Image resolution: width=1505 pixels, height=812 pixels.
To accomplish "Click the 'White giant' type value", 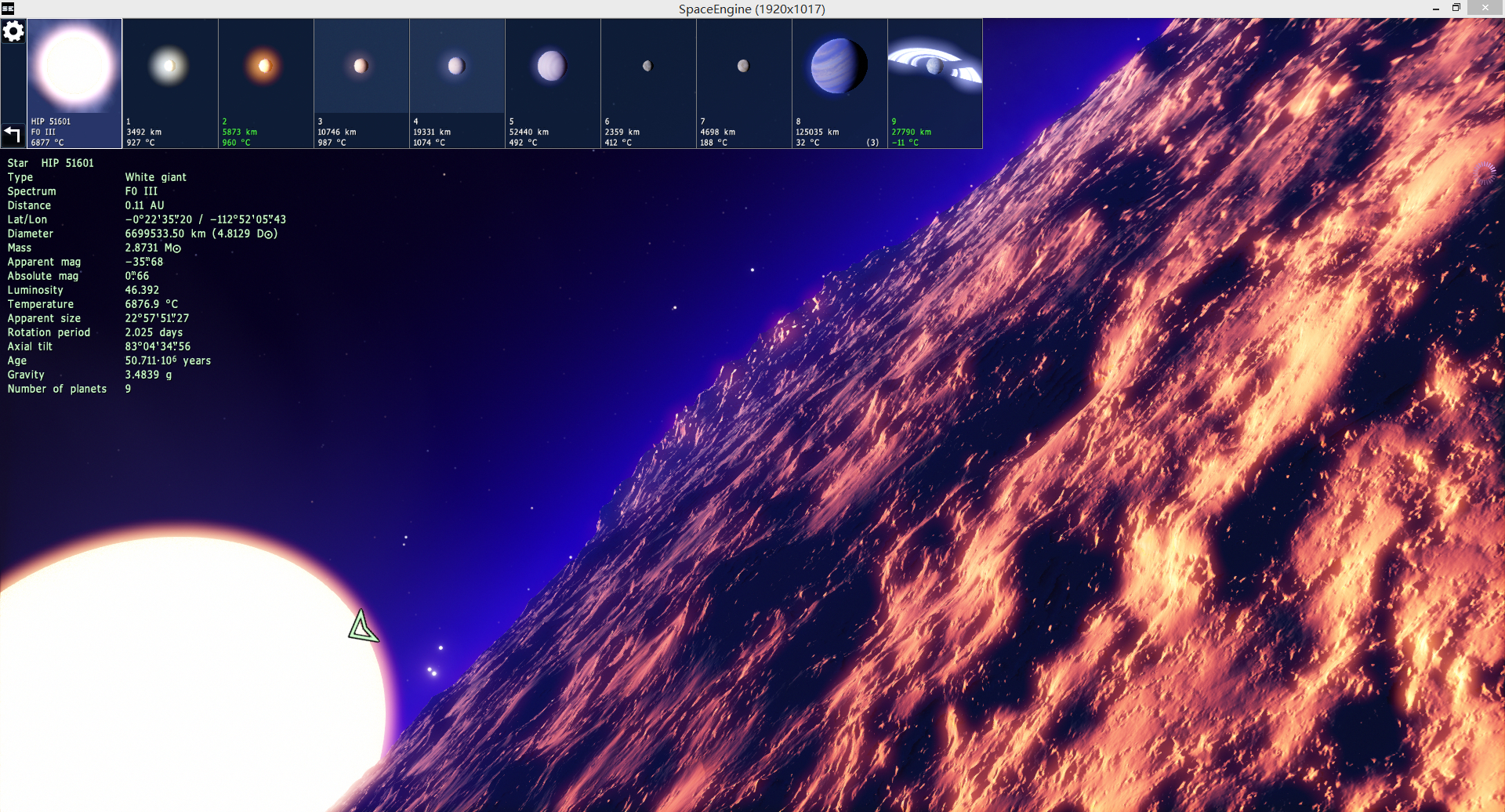I will [156, 177].
